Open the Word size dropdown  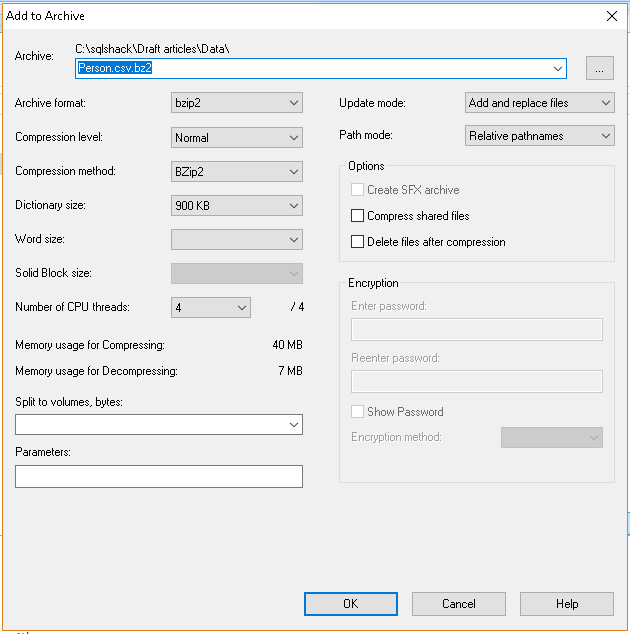pyautogui.click(x=237, y=239)
